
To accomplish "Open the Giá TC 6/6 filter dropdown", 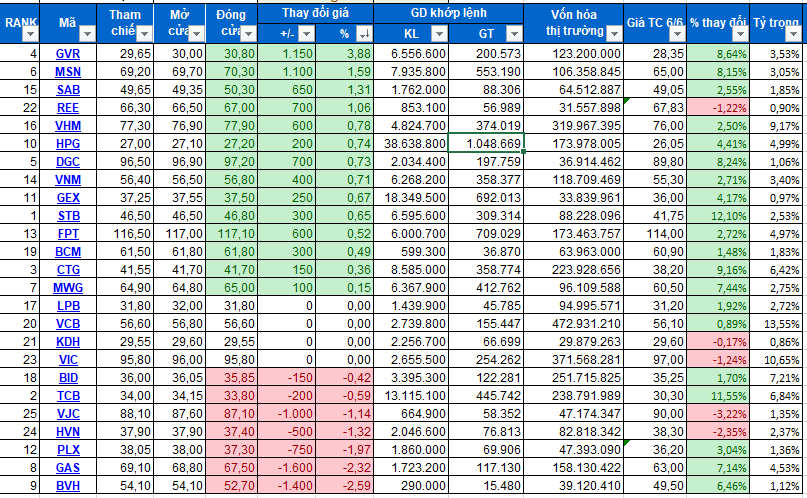I will click(x=677, y=34).
